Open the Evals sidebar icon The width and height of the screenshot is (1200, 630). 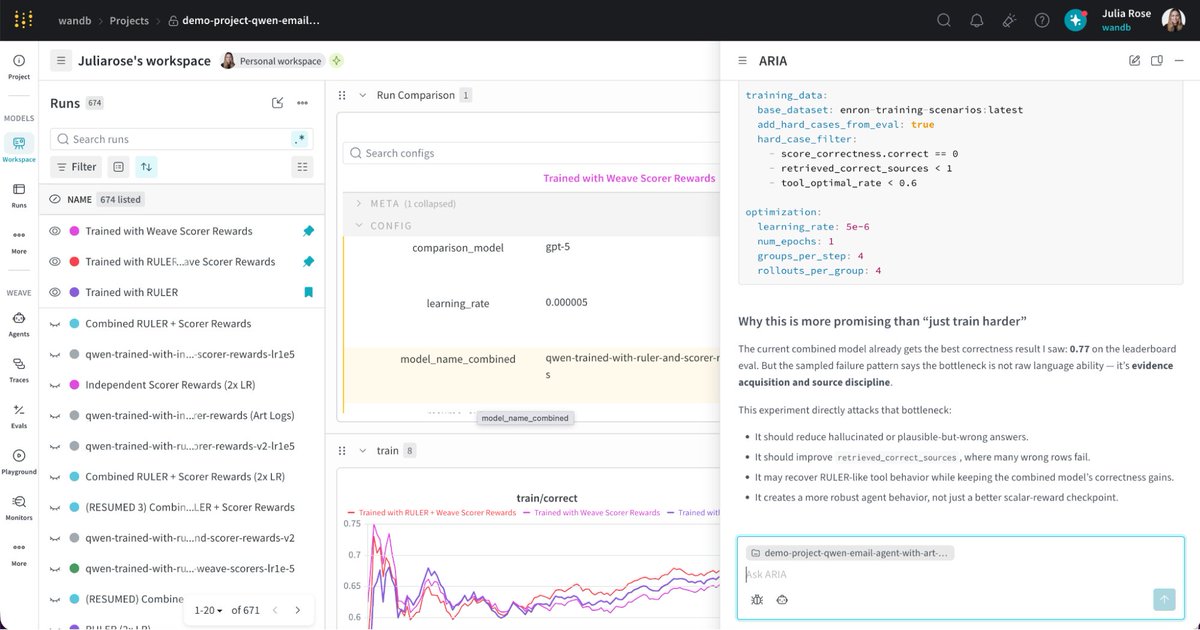point(18,414)
